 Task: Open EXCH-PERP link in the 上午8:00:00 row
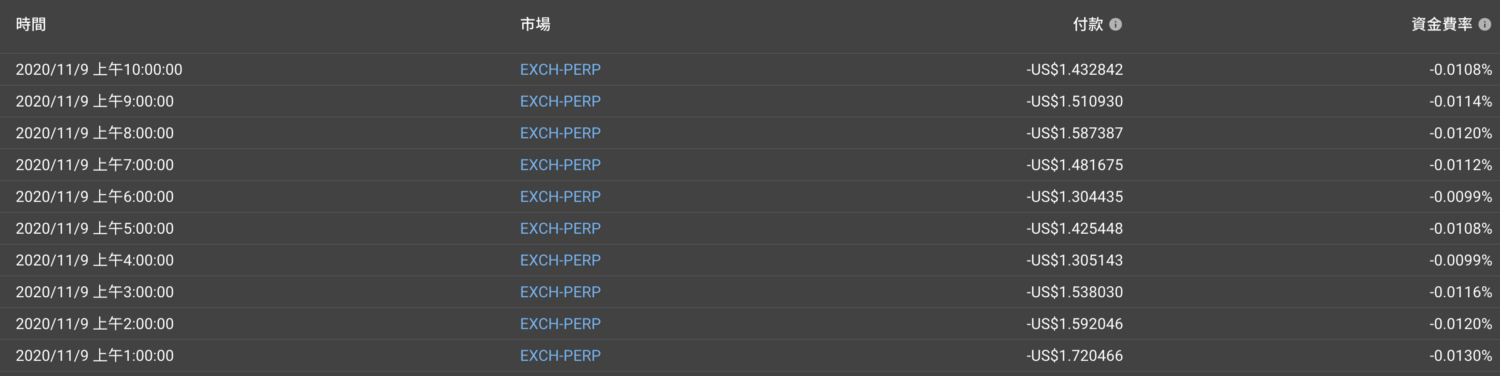tap(560, 133)
